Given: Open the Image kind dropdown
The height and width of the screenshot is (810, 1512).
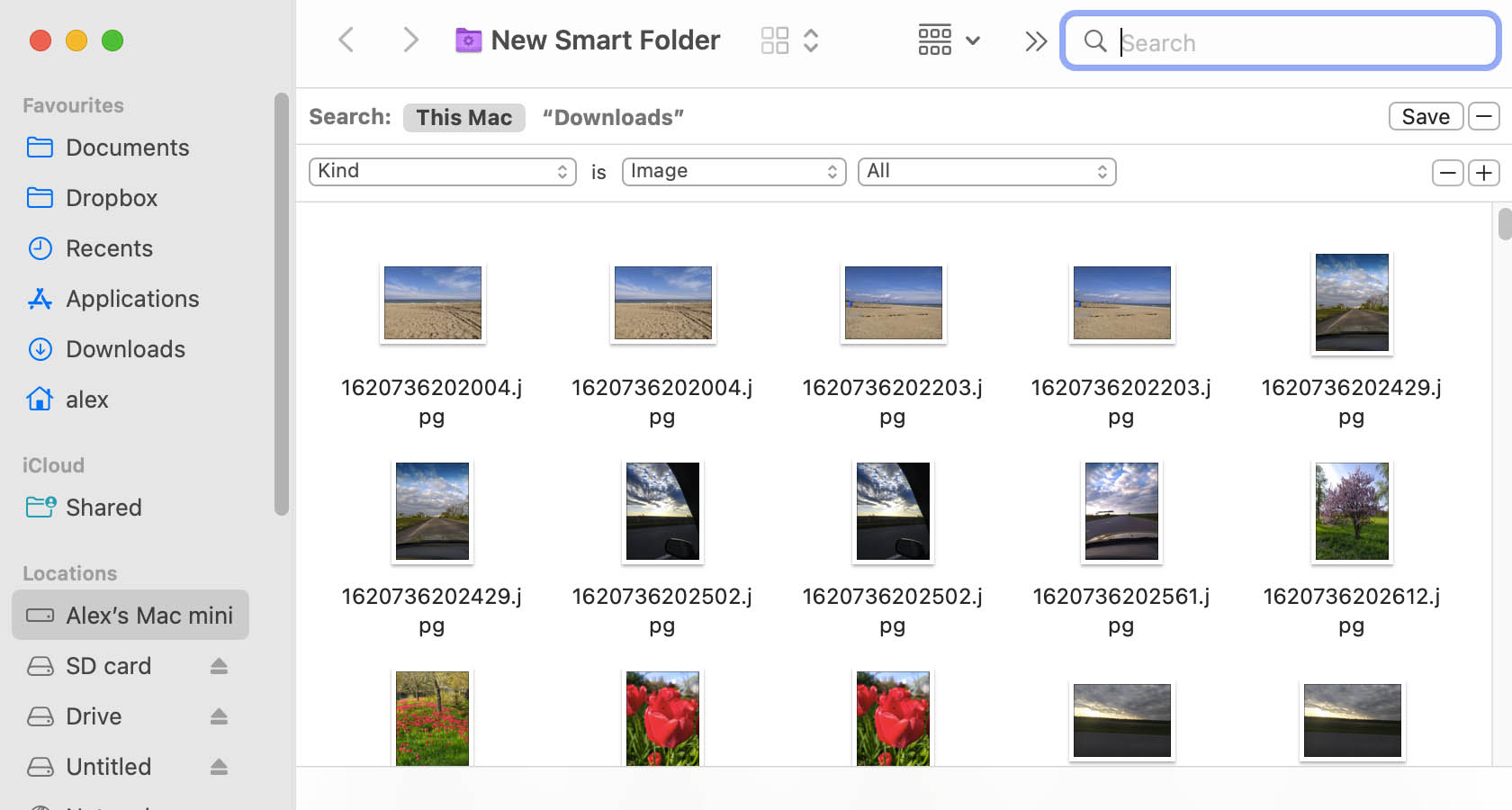Looking at the screenshot, I should pos(733,171).
